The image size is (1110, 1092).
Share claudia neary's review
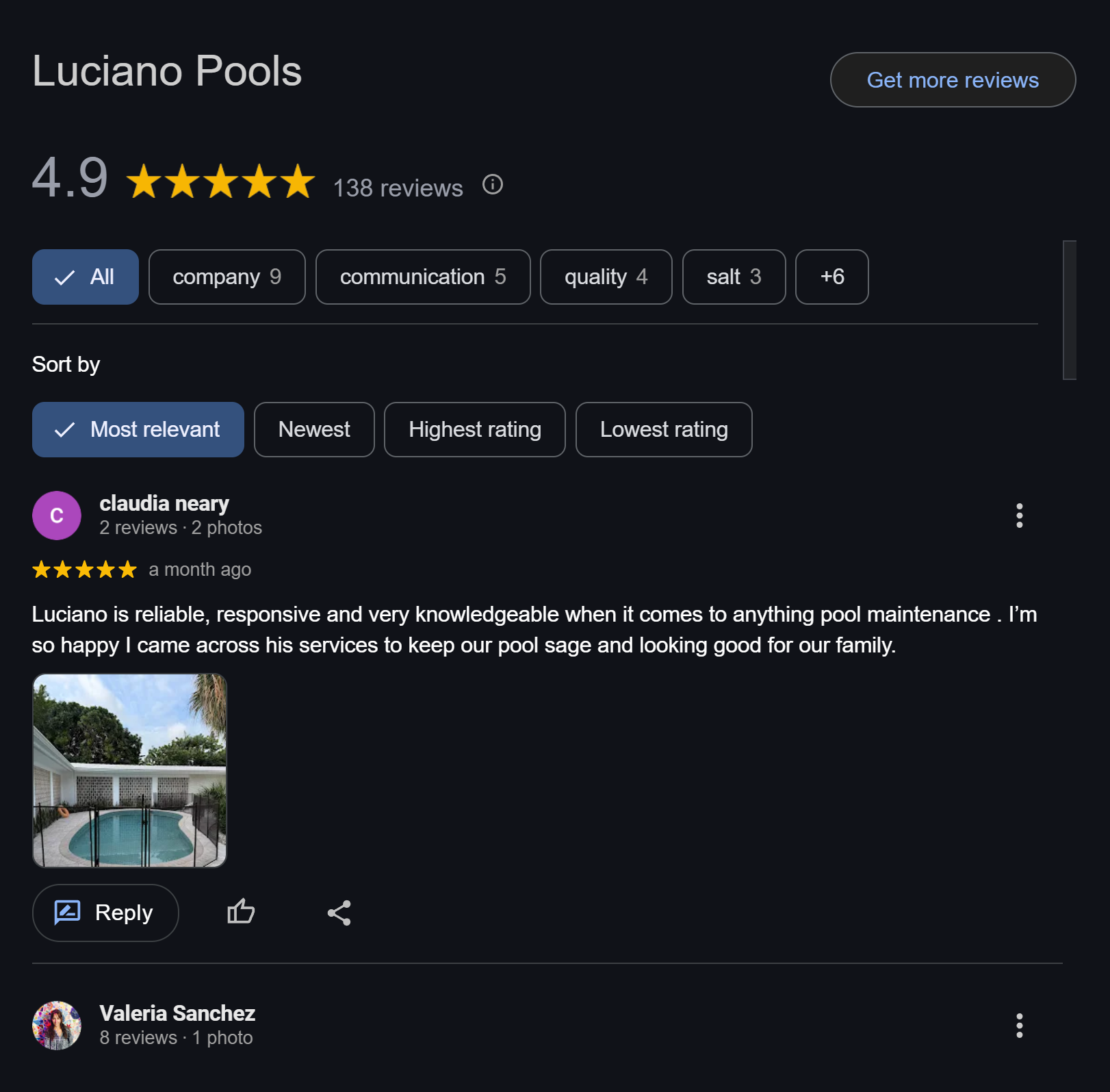(x=339, y=913)
